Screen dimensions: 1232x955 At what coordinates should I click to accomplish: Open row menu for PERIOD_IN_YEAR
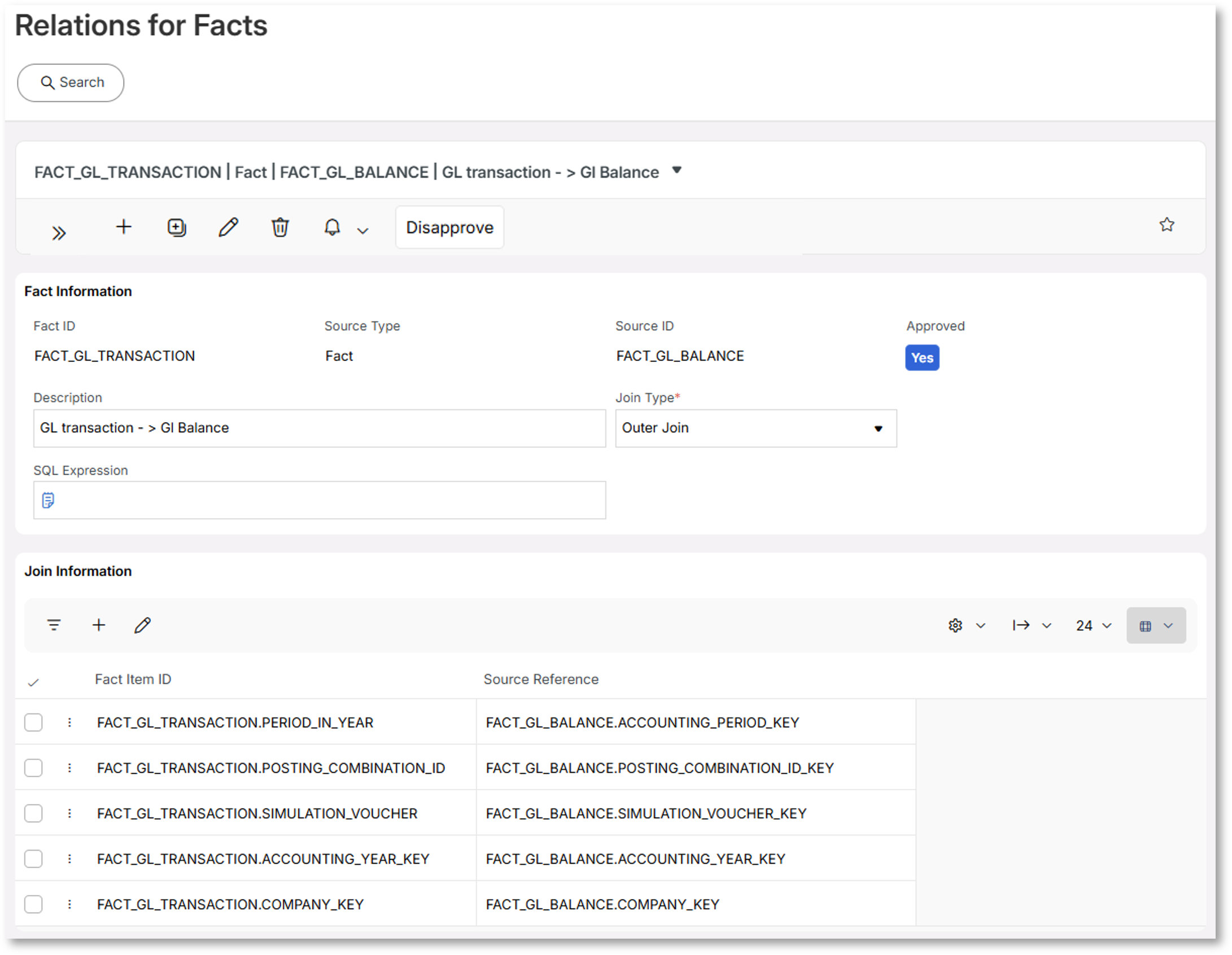pos(69,722)
